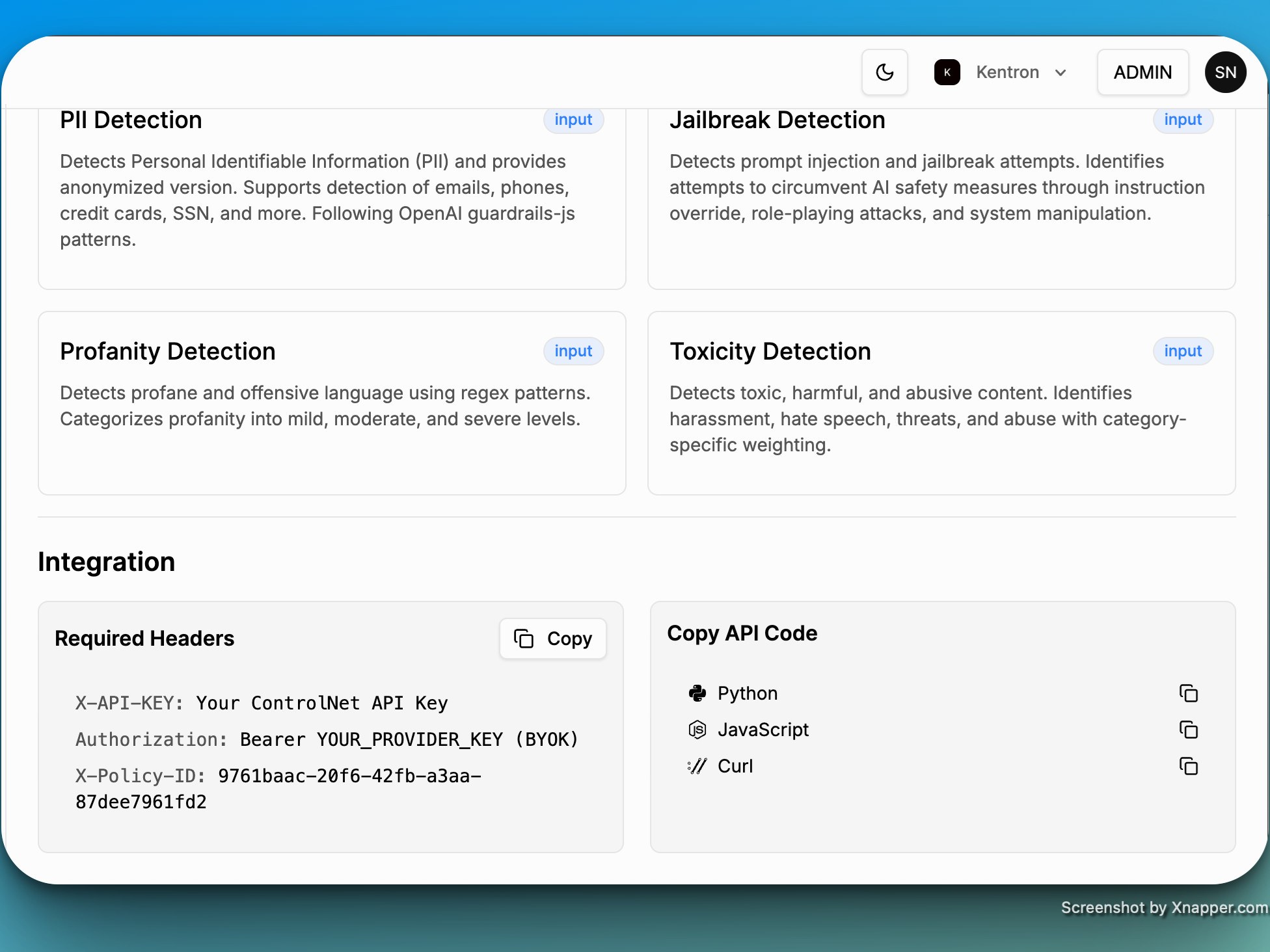Open the SN user avatar menu

click(x=1225, y=72)
